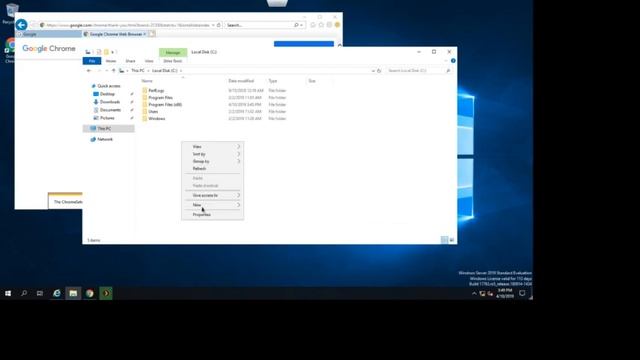Expand arrow next to New entry
Viewport: 640px width, 360px height.
[239, 205]
